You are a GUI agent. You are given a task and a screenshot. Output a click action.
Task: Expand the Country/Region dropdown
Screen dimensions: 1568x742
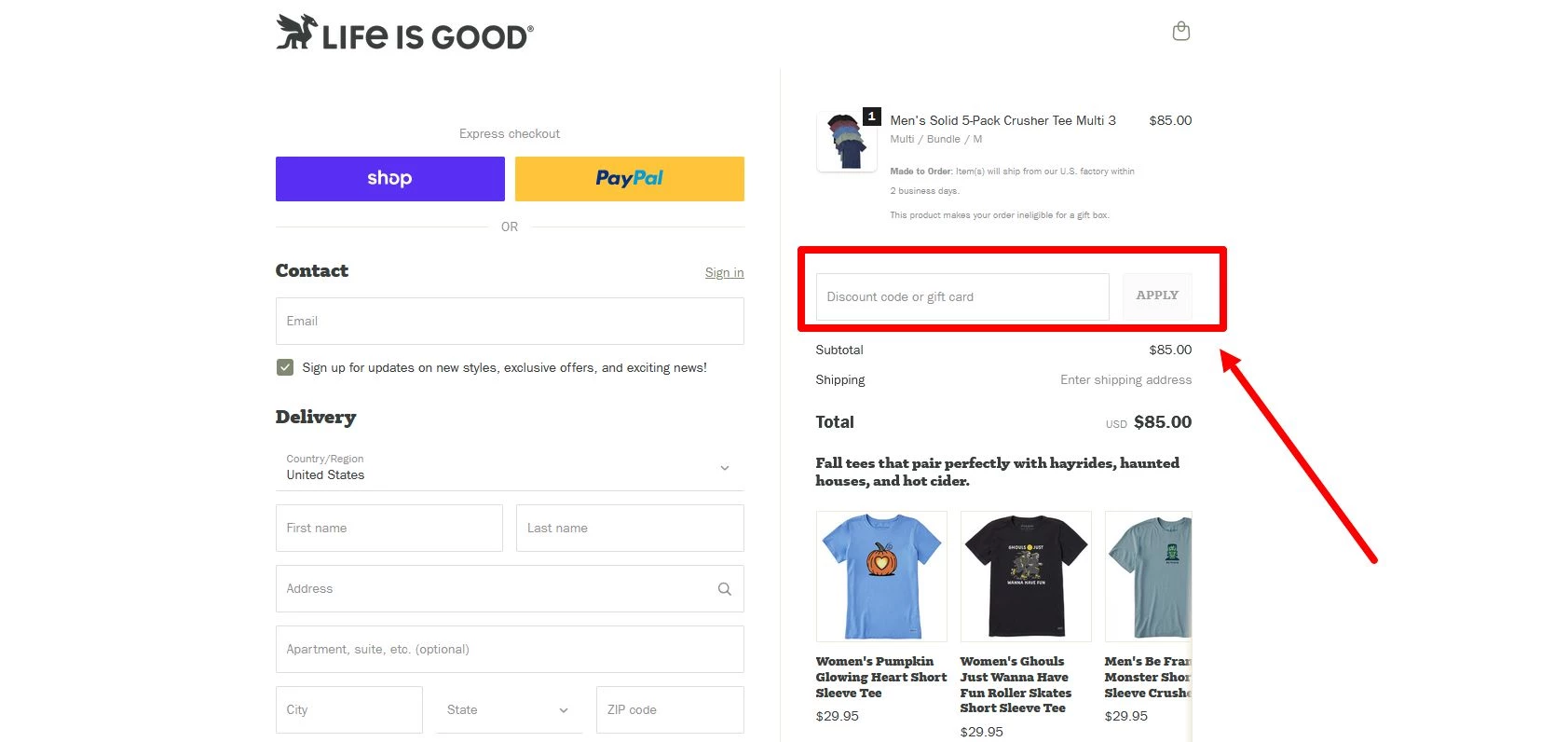pyautogui.click(x=510, y=467)
